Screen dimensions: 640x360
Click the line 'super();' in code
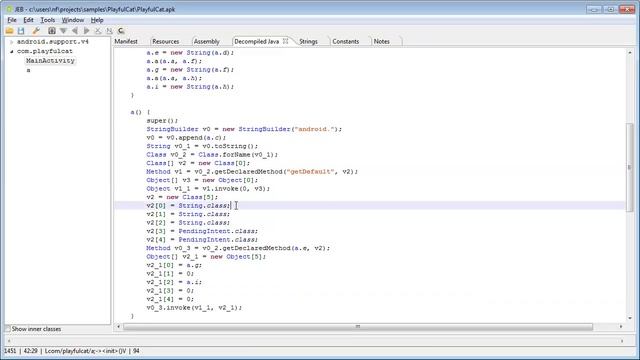tap(162, 120)
